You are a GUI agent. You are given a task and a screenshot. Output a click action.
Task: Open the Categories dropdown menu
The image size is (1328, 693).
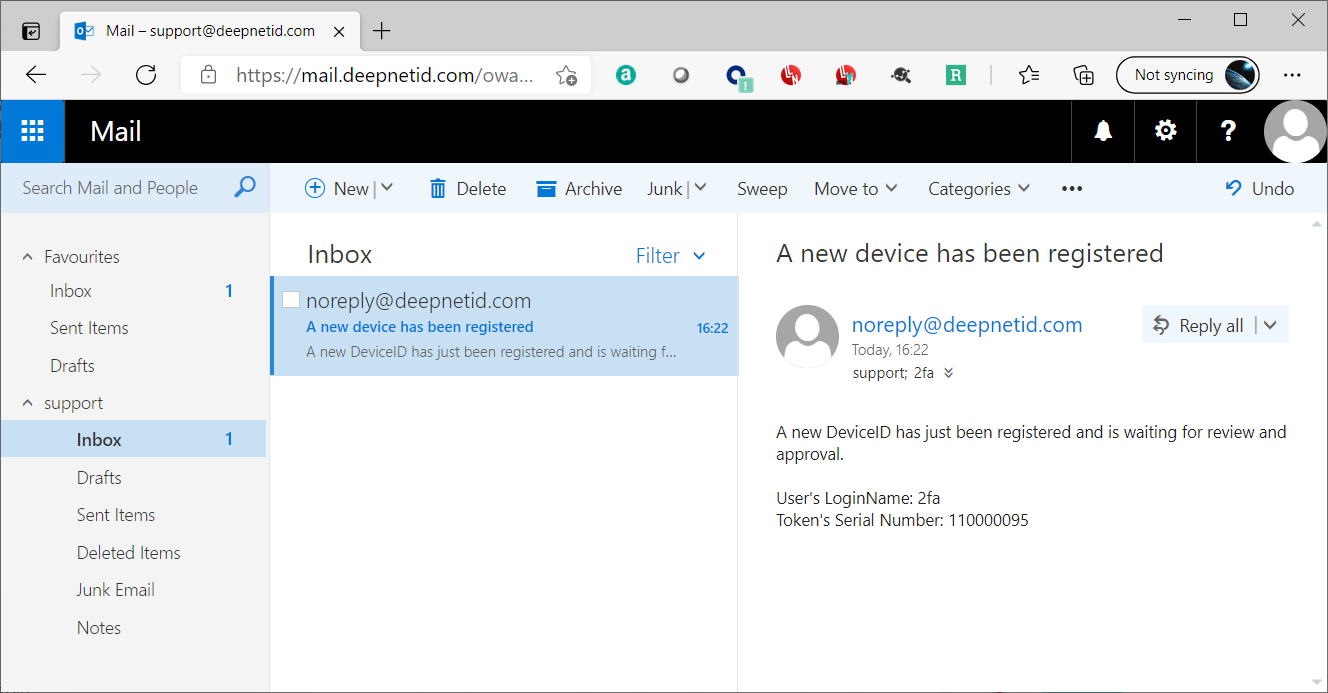tap(978, 189)
